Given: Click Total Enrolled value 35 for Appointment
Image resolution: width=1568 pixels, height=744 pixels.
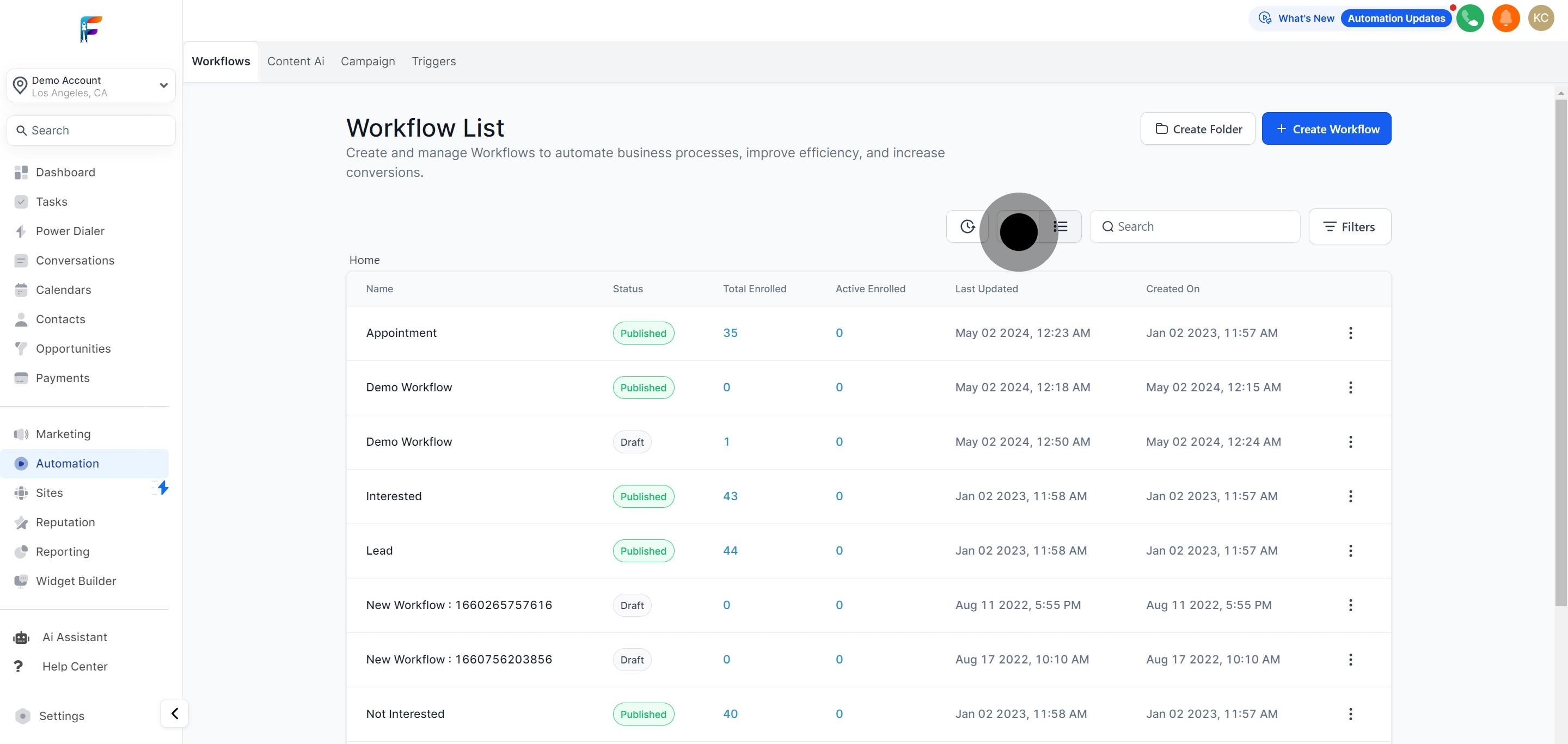Looking at the screenshot, I should click(x=730, y=333).
